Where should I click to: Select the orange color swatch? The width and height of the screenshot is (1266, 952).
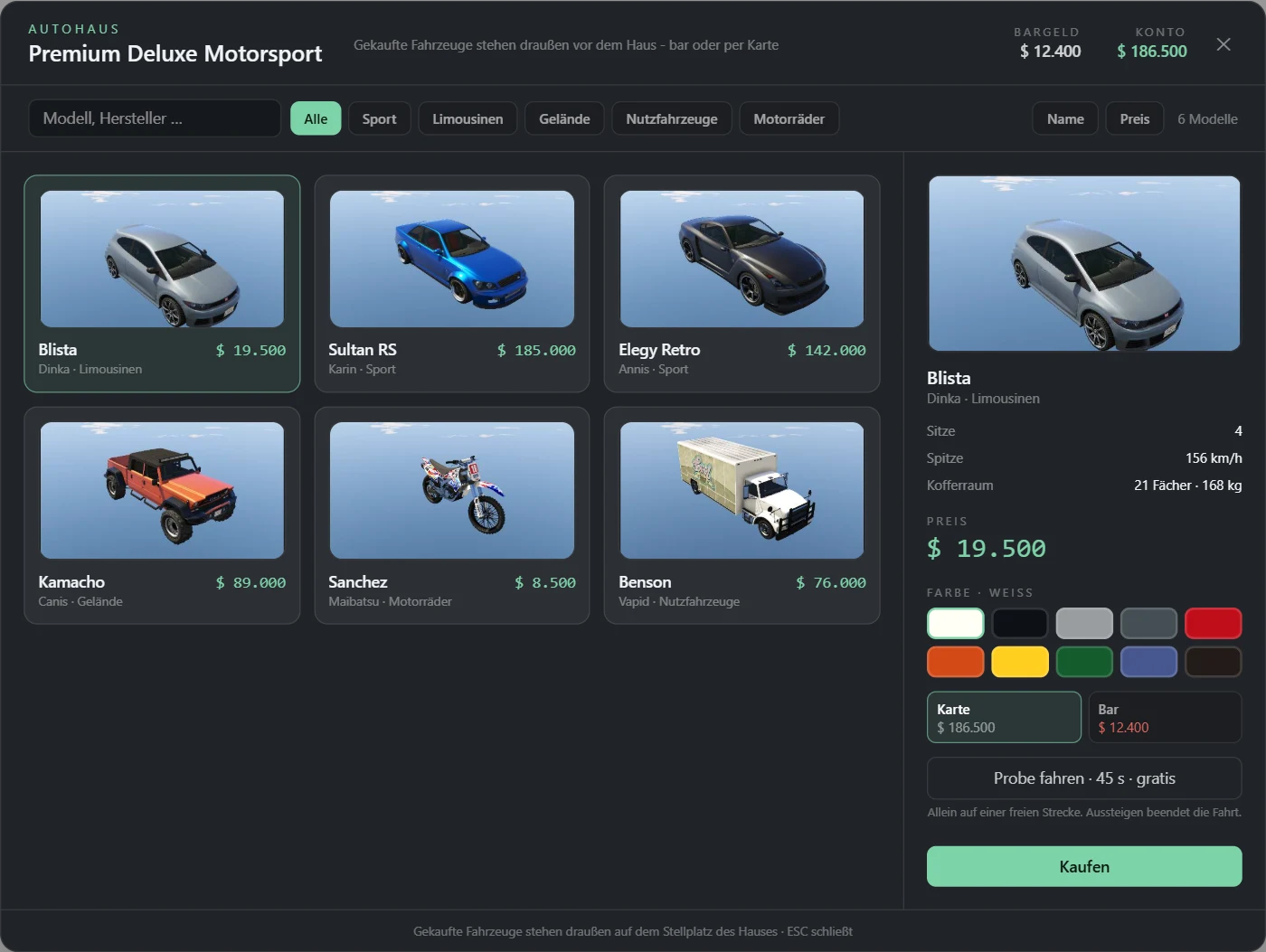(x=956, y=662)
